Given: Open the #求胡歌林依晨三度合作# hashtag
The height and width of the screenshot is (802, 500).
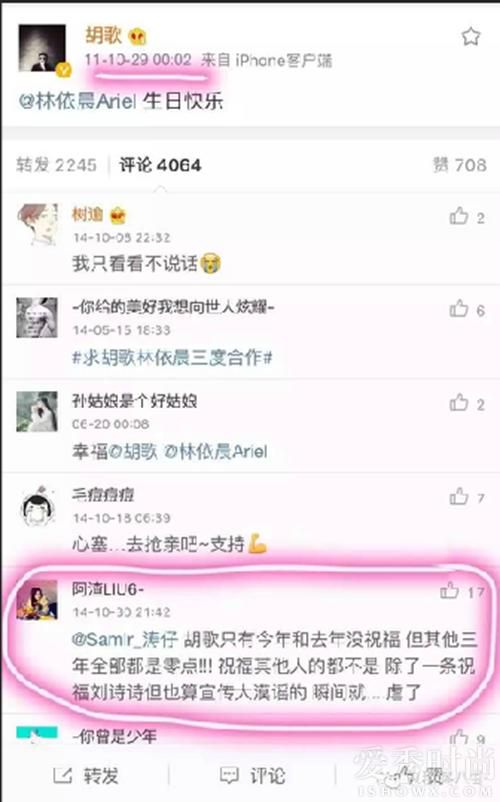Looking at the screenshot, I should [172, 358].
